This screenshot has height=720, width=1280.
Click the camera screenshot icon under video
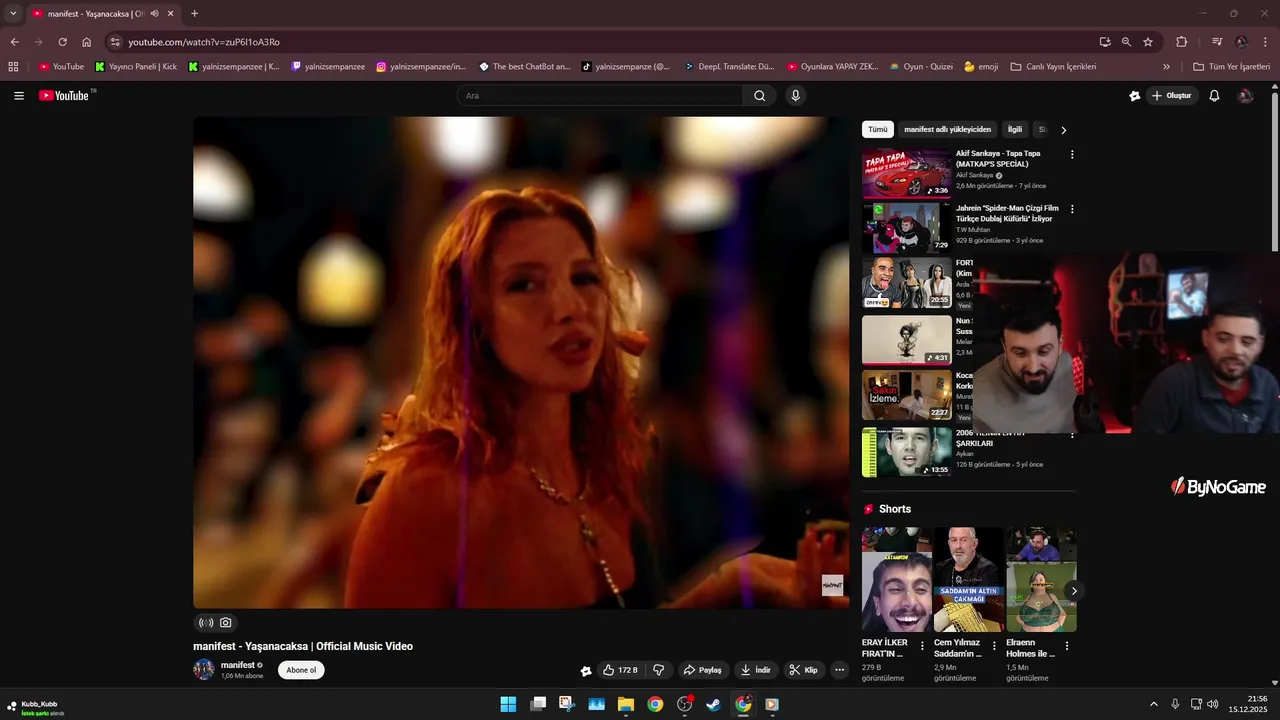coord(225,623)
